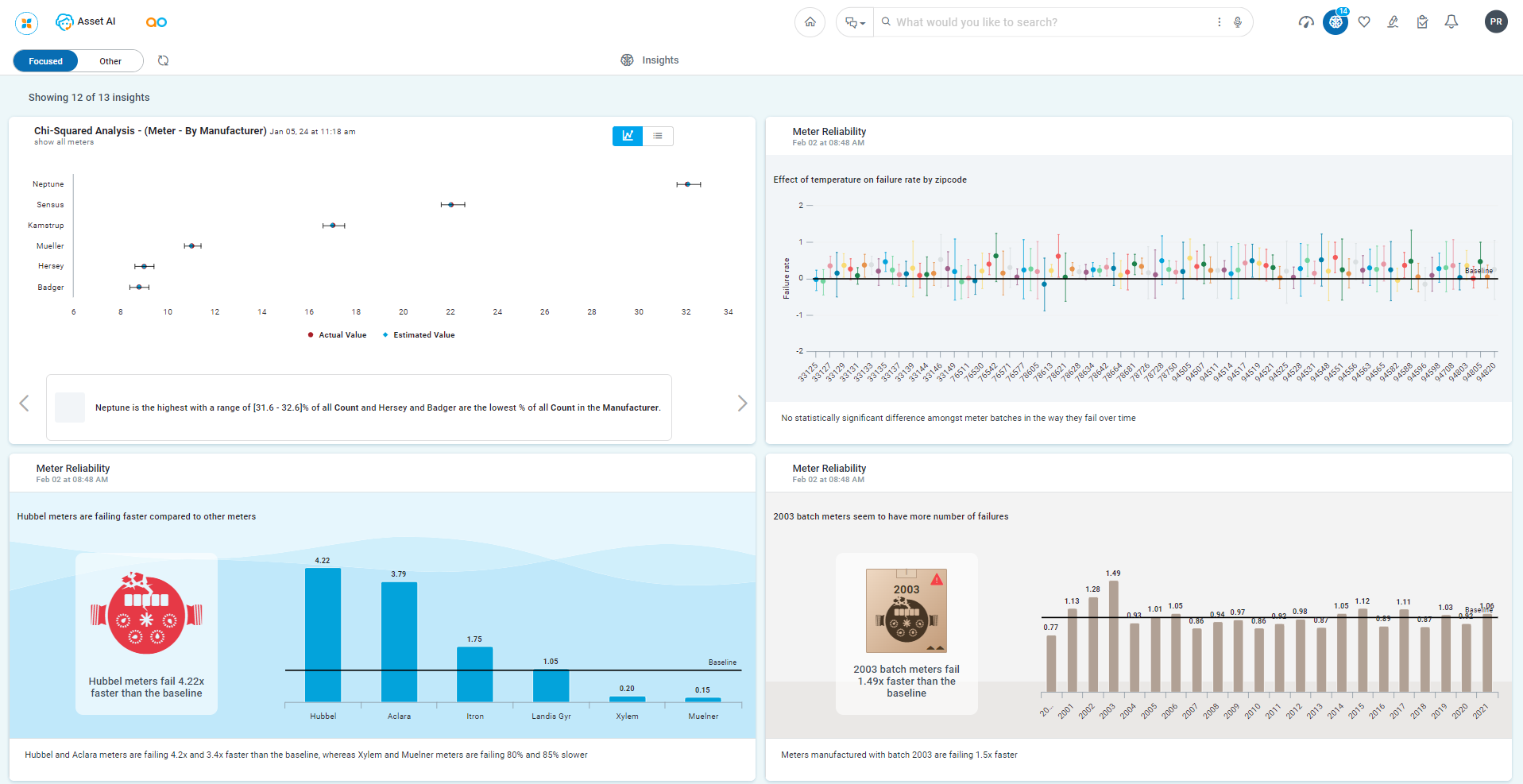This screenshot has height=784, width=1523.
Task: Open favorites via the heart icon
Action: point(1364,22)
